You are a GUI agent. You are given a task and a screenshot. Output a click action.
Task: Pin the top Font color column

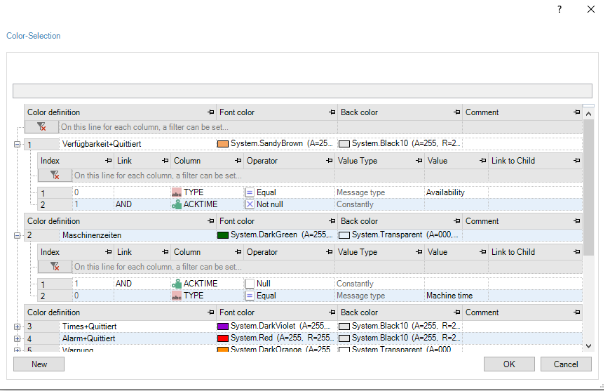tap(332, 112)
